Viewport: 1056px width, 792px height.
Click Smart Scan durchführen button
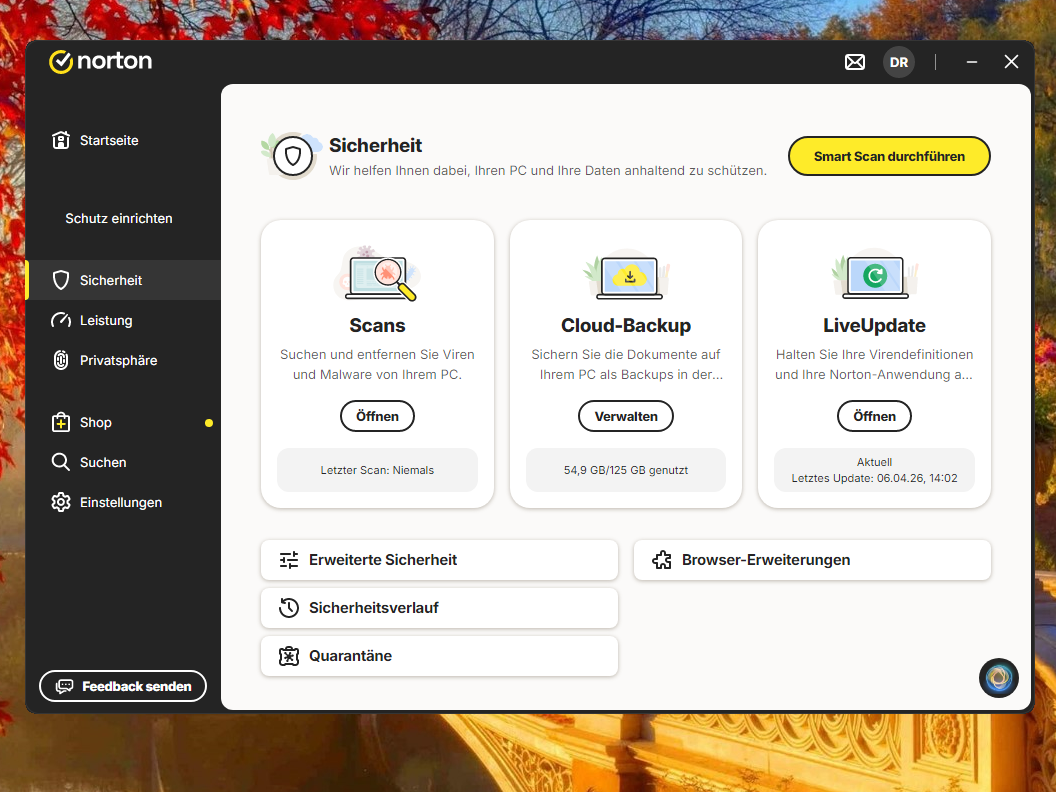point(889,156)
